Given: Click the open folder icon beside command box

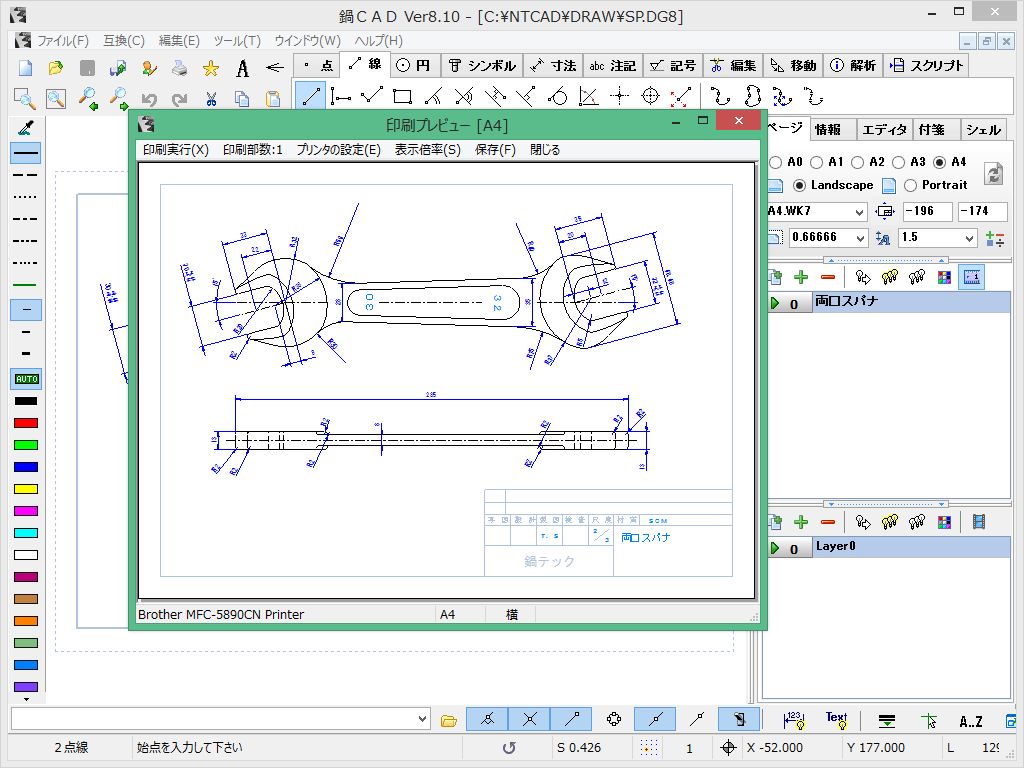Looking at the screenshot, I should tap(449, 720).
